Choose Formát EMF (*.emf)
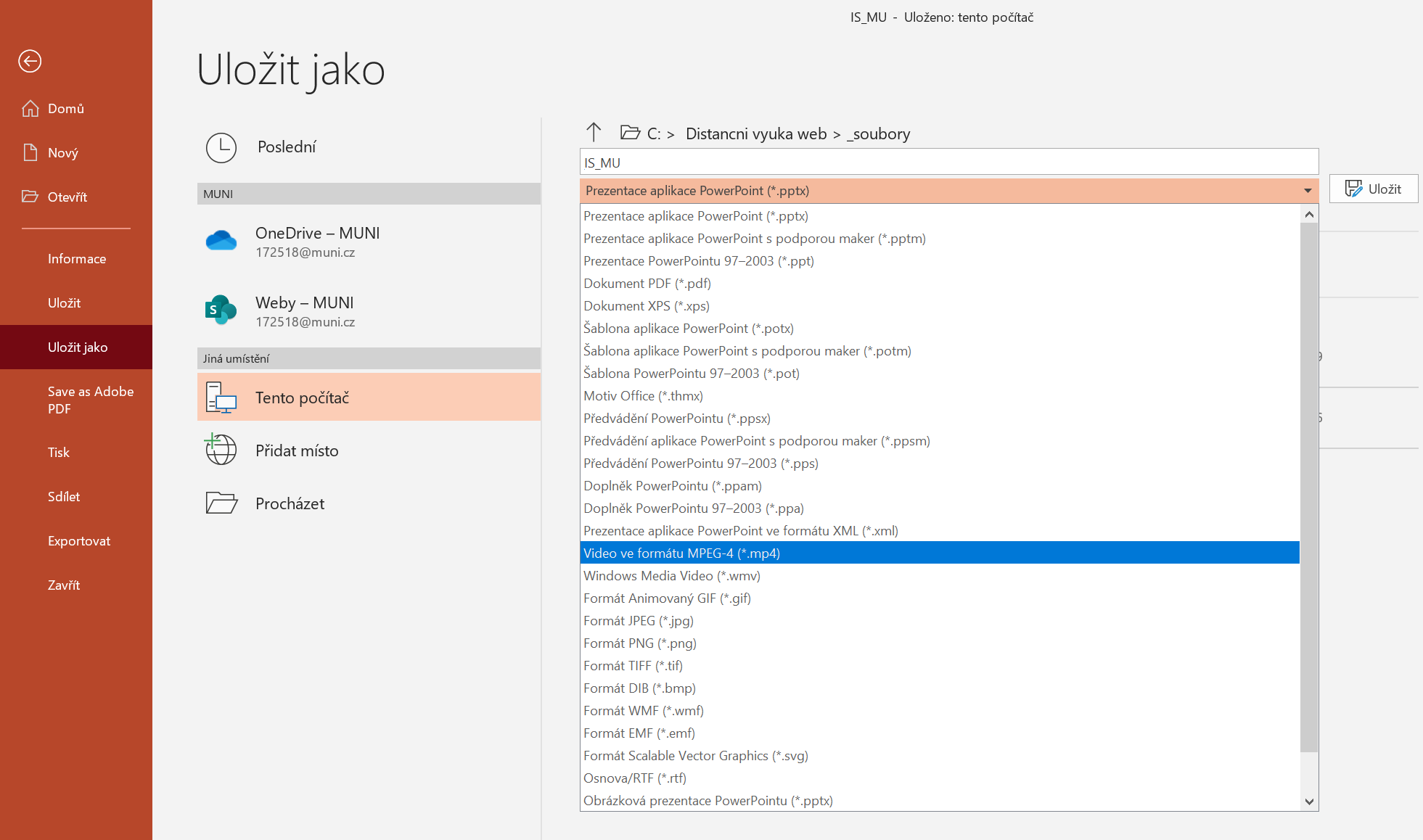Viewport: 1423px width, 840px height. click(940, 733)
